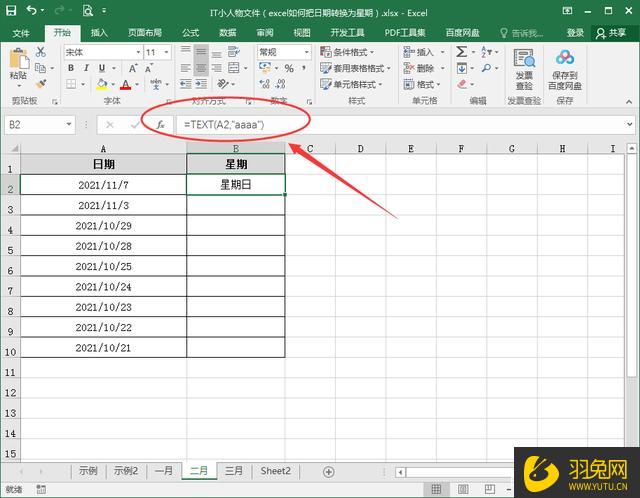Image resolution: width=640 pixels, height=498 pixels.
Task: Open the 插入 ribbon tab
Action: pos(99,33)
